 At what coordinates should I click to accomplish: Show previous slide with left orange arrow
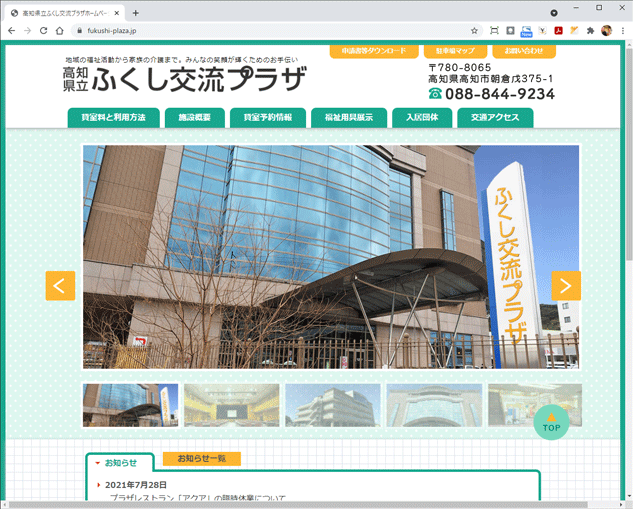tap(60, 286)
